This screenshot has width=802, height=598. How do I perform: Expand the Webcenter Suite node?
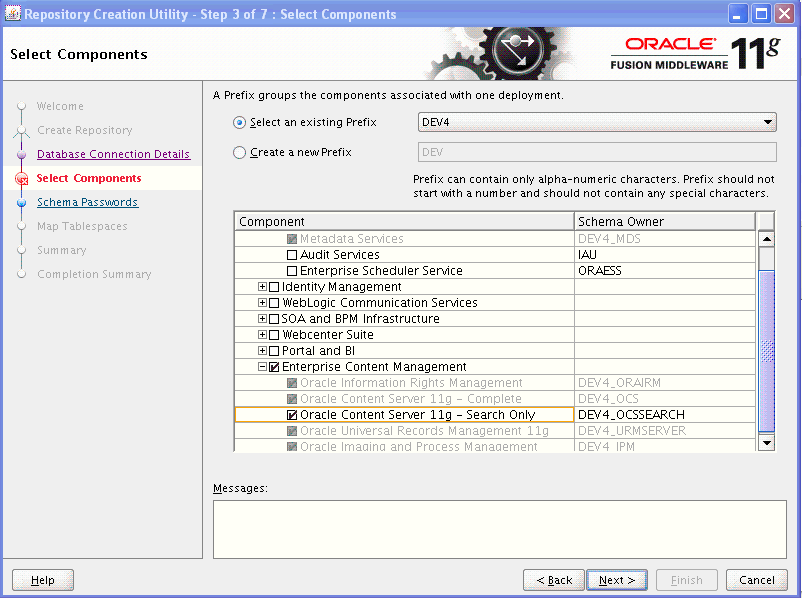point(262,335)
